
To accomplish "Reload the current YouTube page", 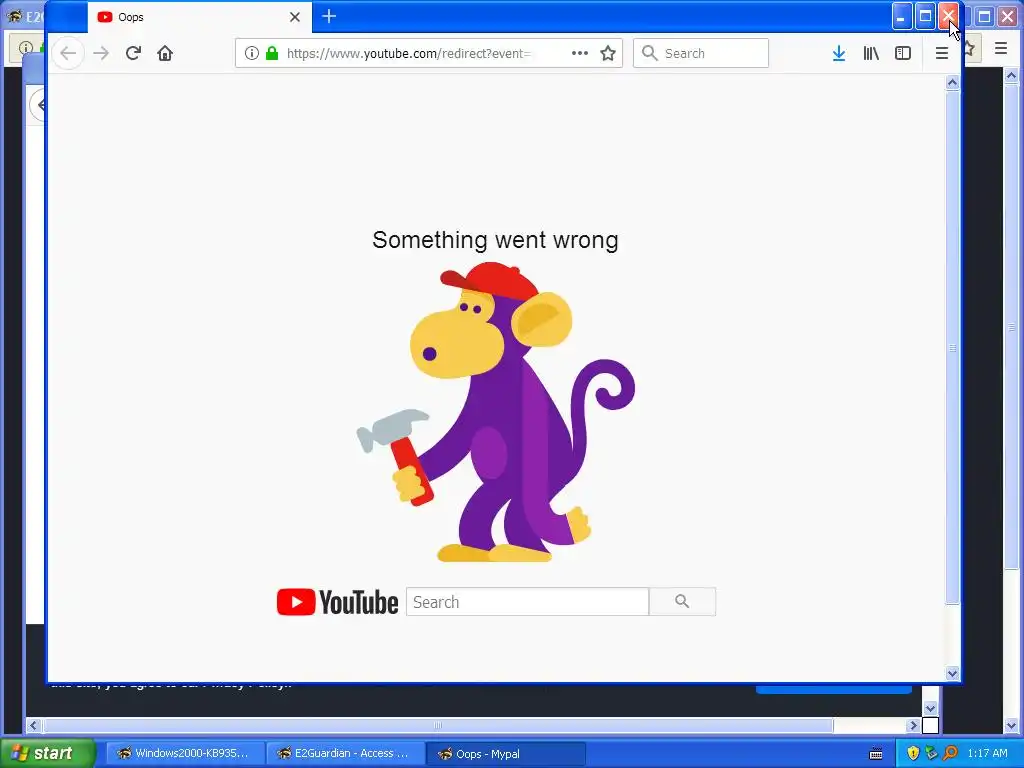I will click(133, 54).
